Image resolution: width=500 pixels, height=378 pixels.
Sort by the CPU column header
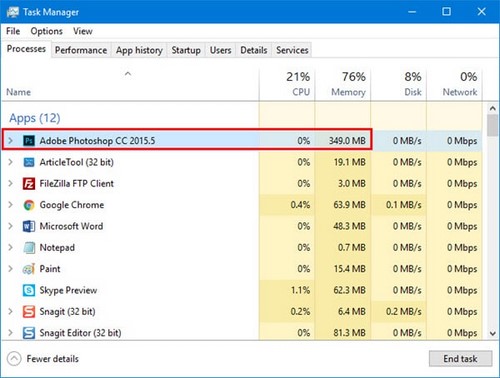287,85
